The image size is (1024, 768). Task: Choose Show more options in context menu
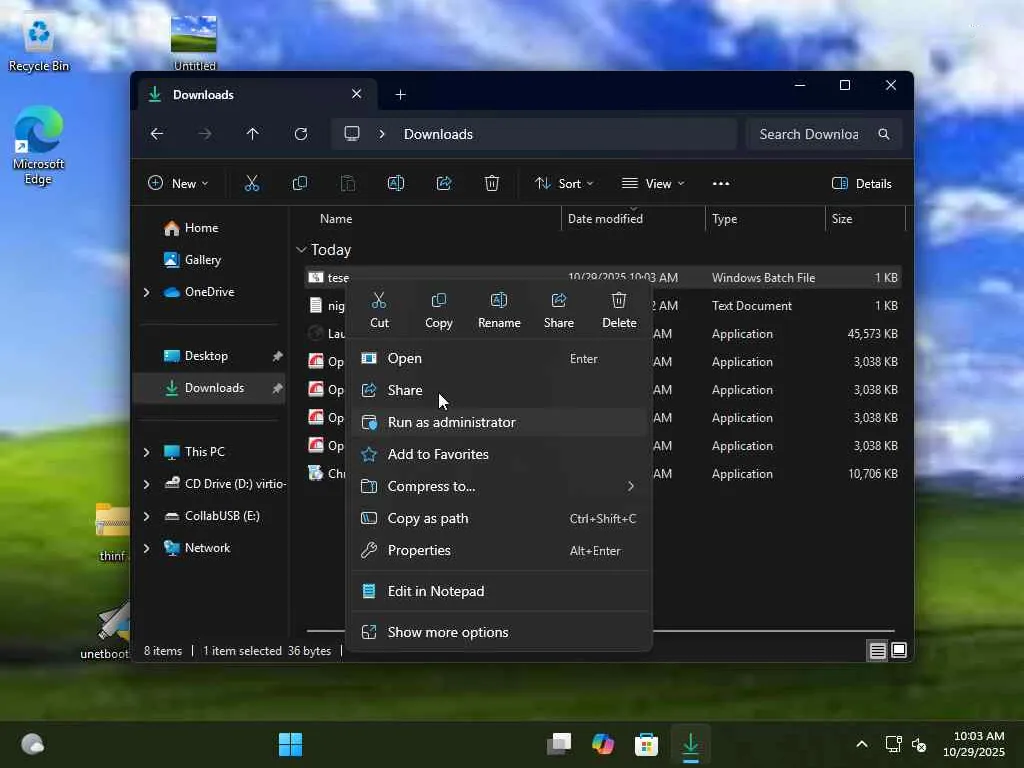(447, 632)
